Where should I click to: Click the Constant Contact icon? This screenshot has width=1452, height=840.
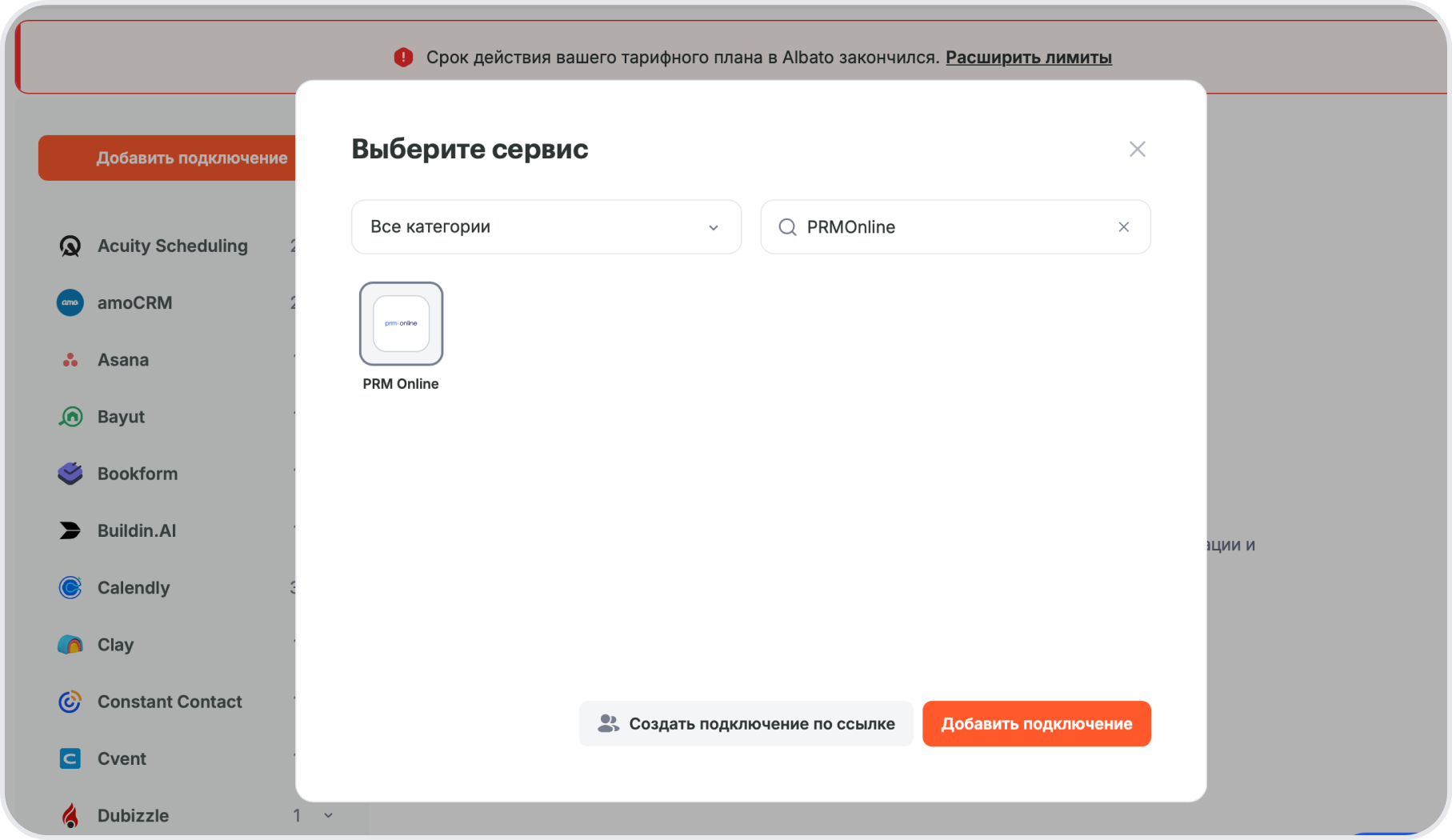70,702
